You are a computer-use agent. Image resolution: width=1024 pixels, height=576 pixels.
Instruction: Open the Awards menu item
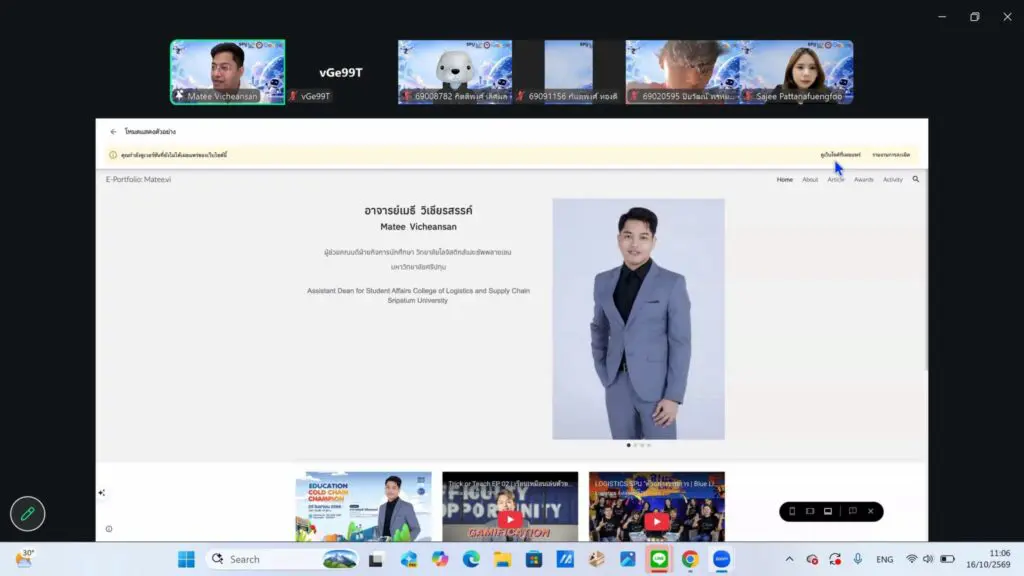click(x=863, y=180)
